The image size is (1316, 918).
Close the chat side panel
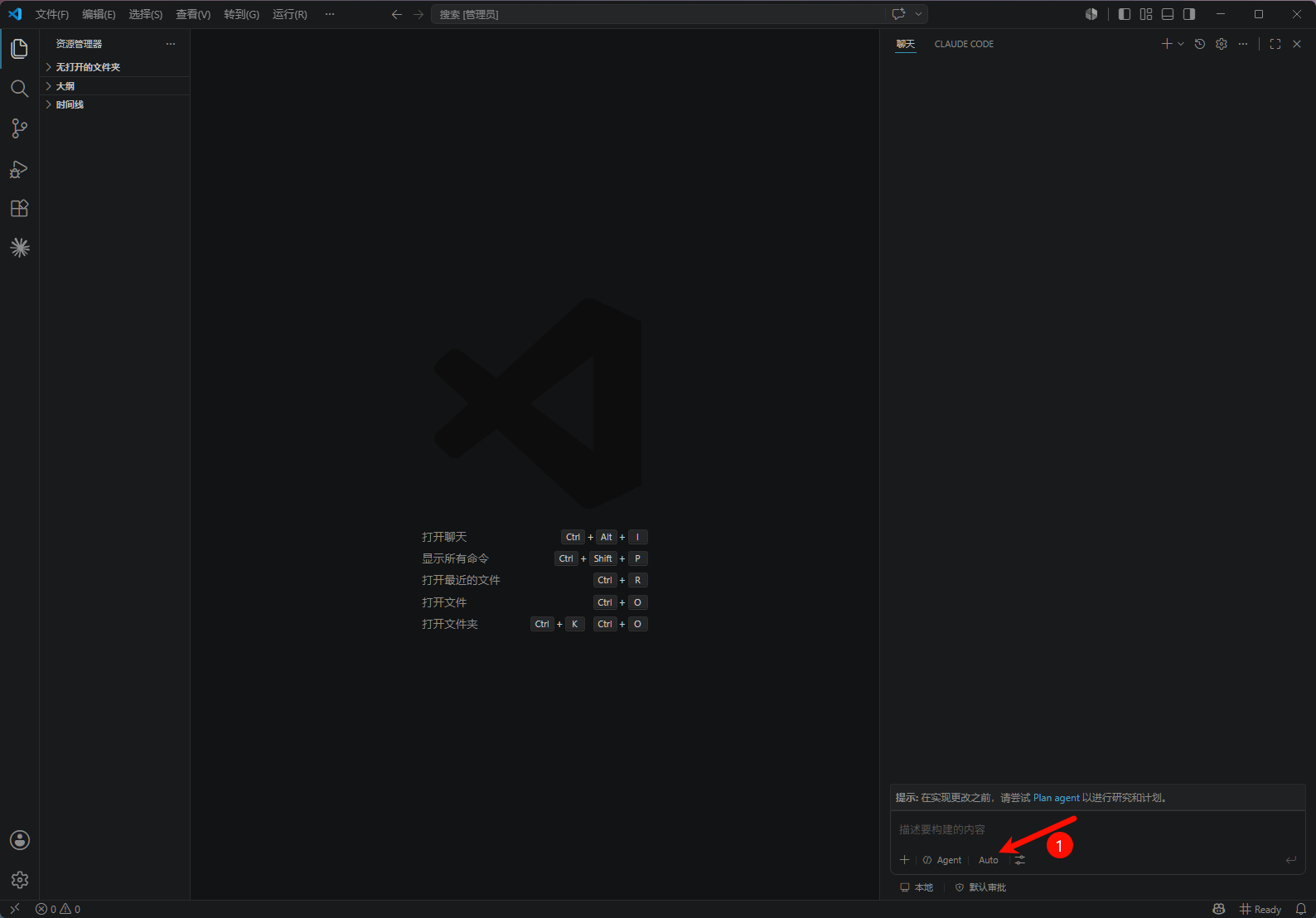coord(1297,44)
